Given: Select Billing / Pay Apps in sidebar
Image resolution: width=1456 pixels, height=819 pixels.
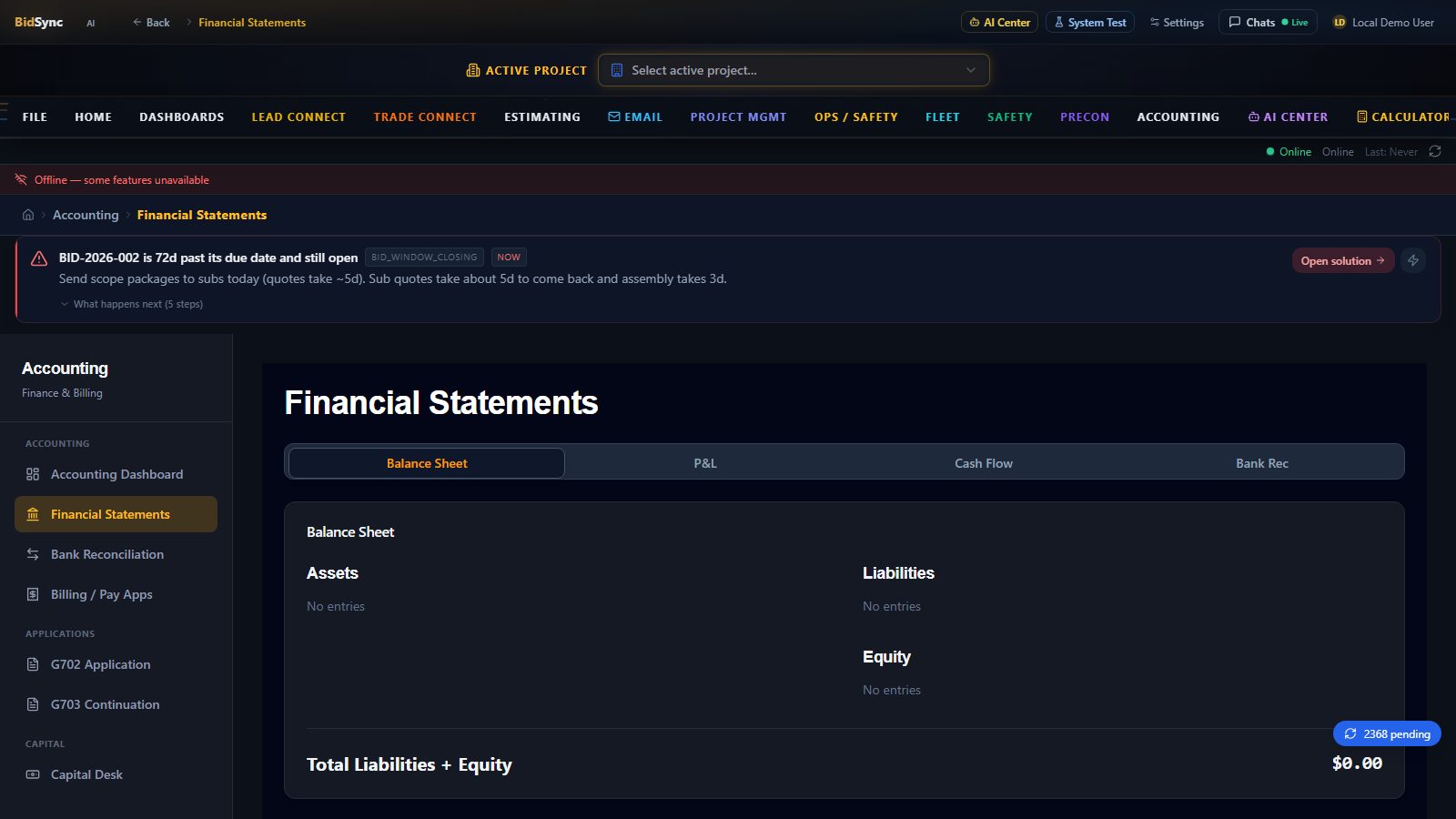Looking at the screenshot, I should pyautogui.click(x=116, y=594).
